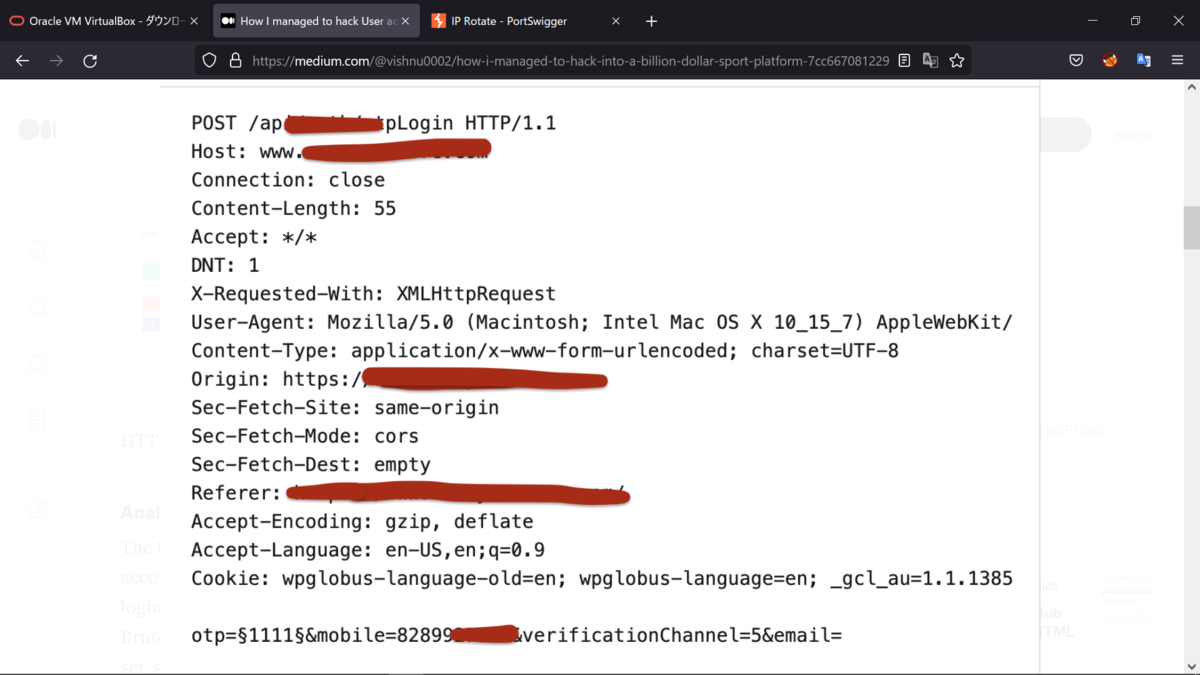This screenshot has height=675, width=1200.
Task: Click the 'Accept: */*' line
Action: pos(254,237)
